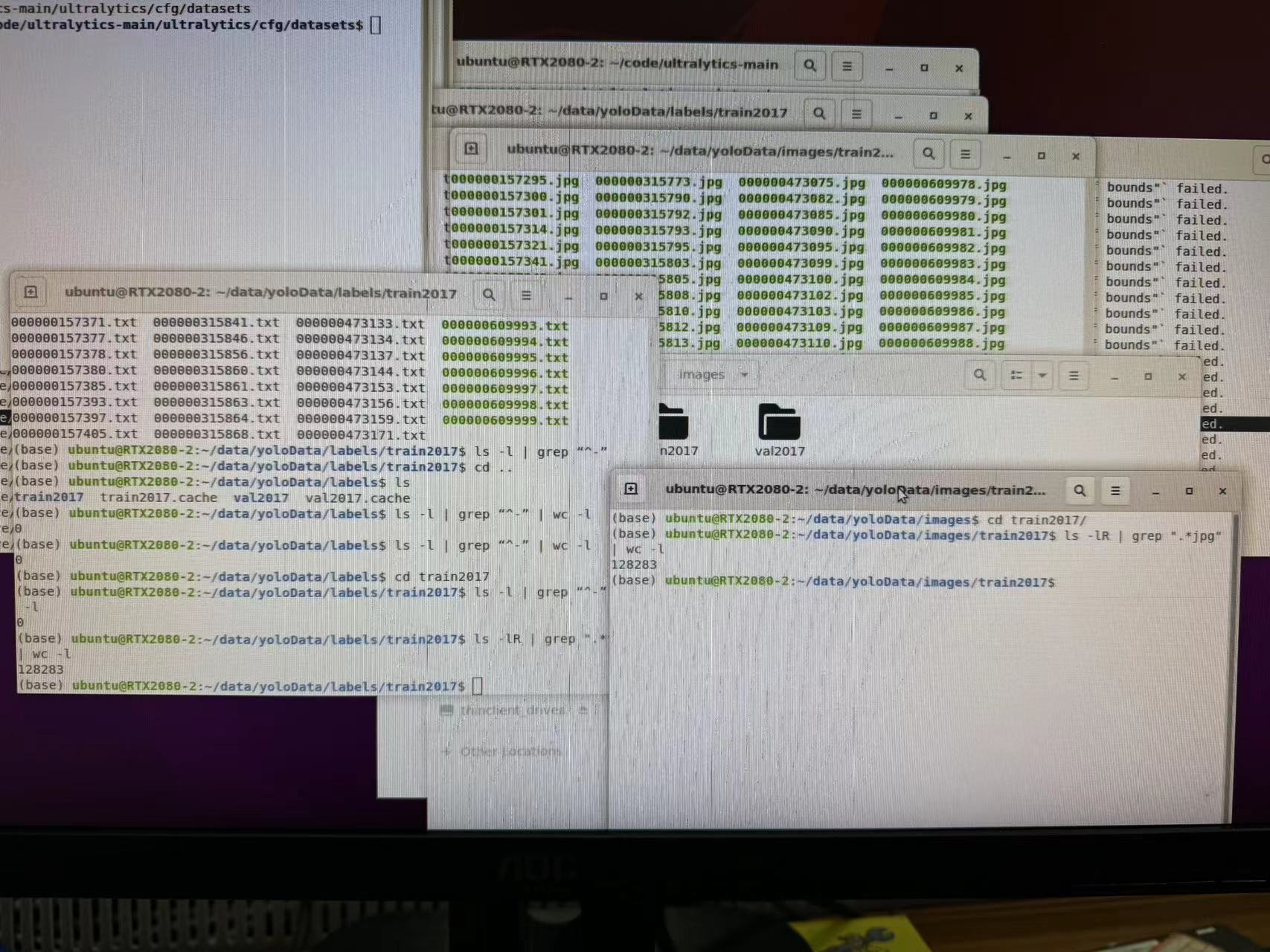Click val2017.cache in the ls output
1270x952 pixels.
click(x=357, y=498)
